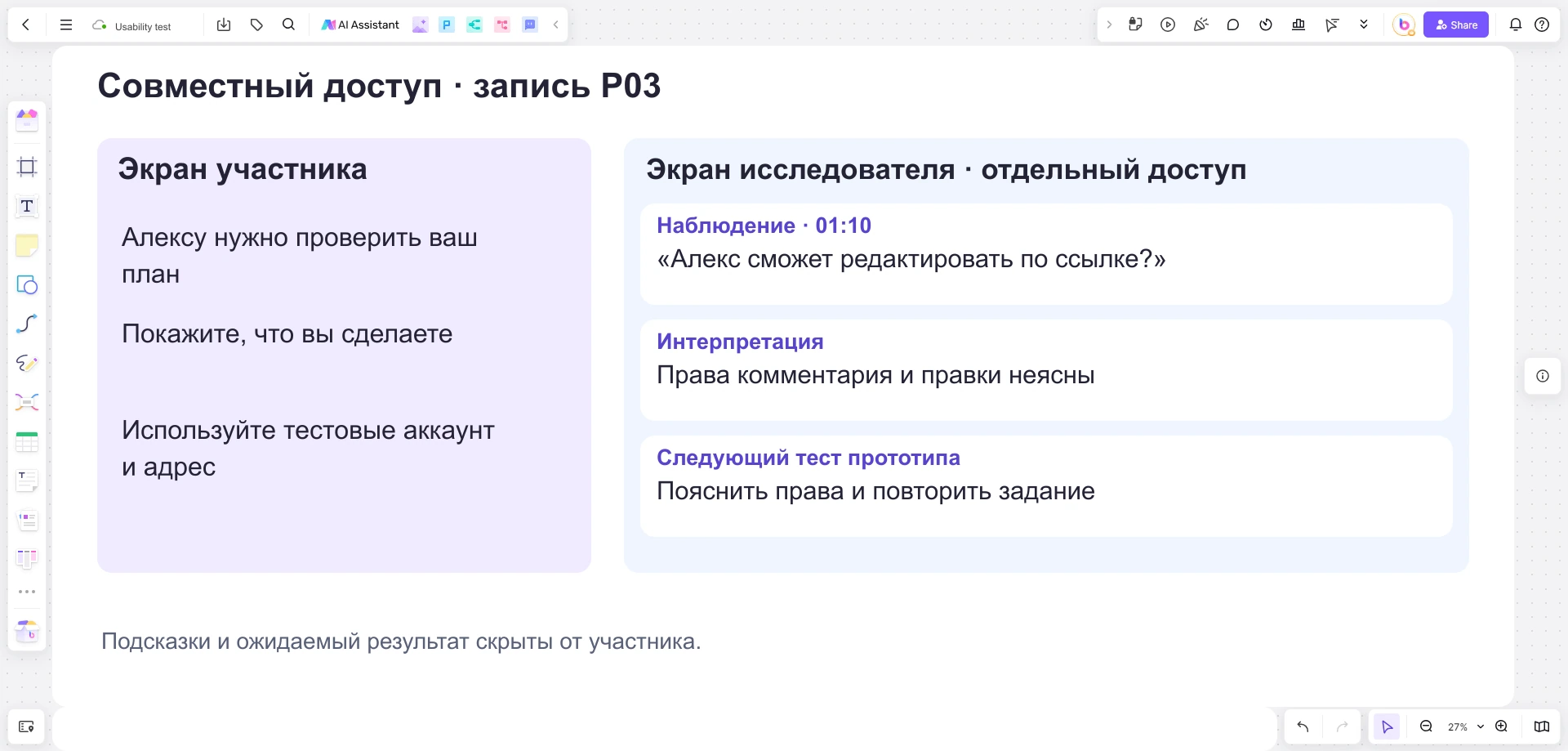Screen dimensions: 1568x751
Task: Select the Pen drawing tool
Action: [27, 363]
